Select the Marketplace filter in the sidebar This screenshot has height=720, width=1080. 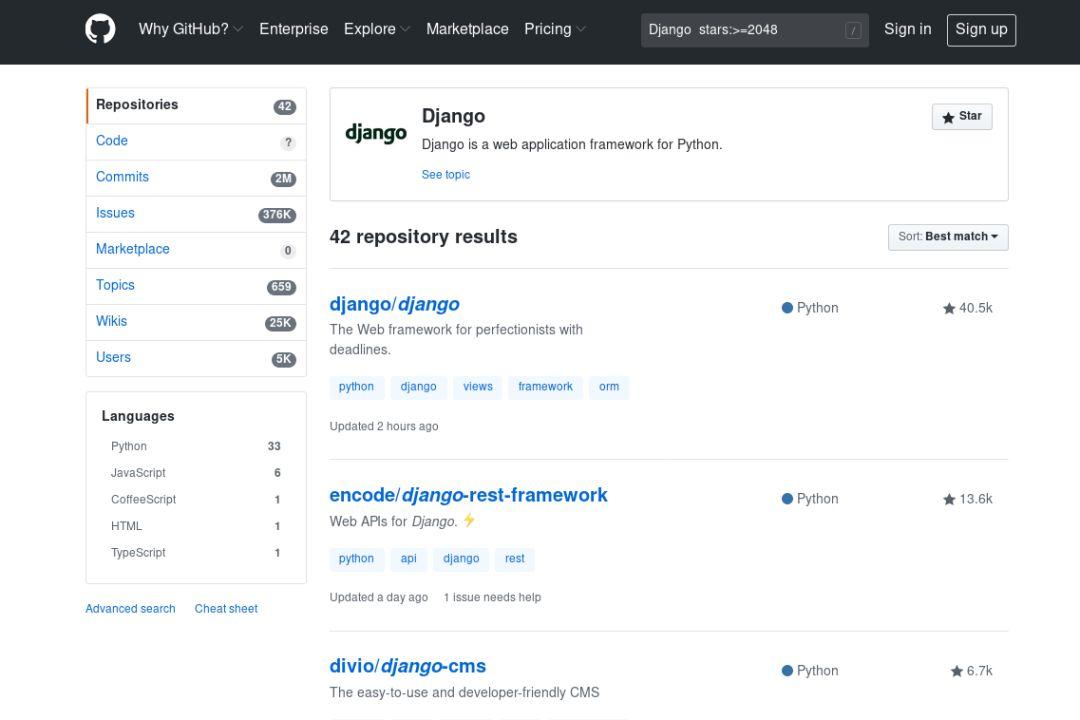(x=196, y=249)
